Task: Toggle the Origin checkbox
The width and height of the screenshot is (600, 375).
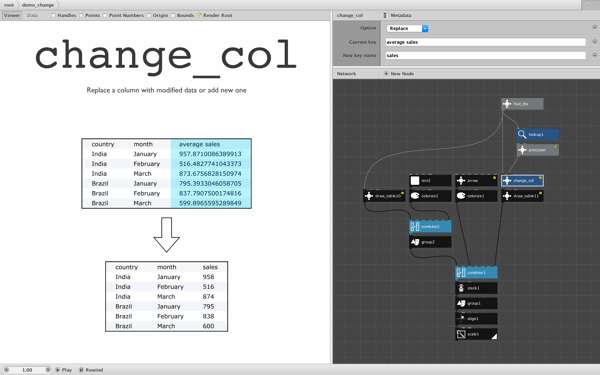Action: pos(148,15)
